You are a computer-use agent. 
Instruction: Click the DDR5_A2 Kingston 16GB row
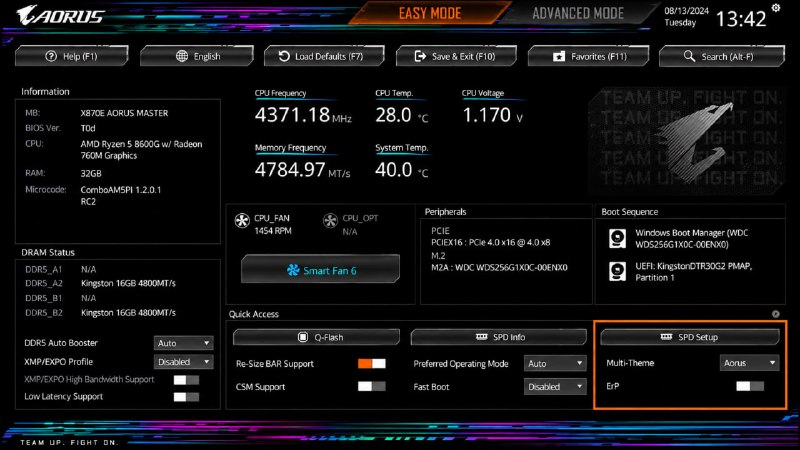(101, 283)
